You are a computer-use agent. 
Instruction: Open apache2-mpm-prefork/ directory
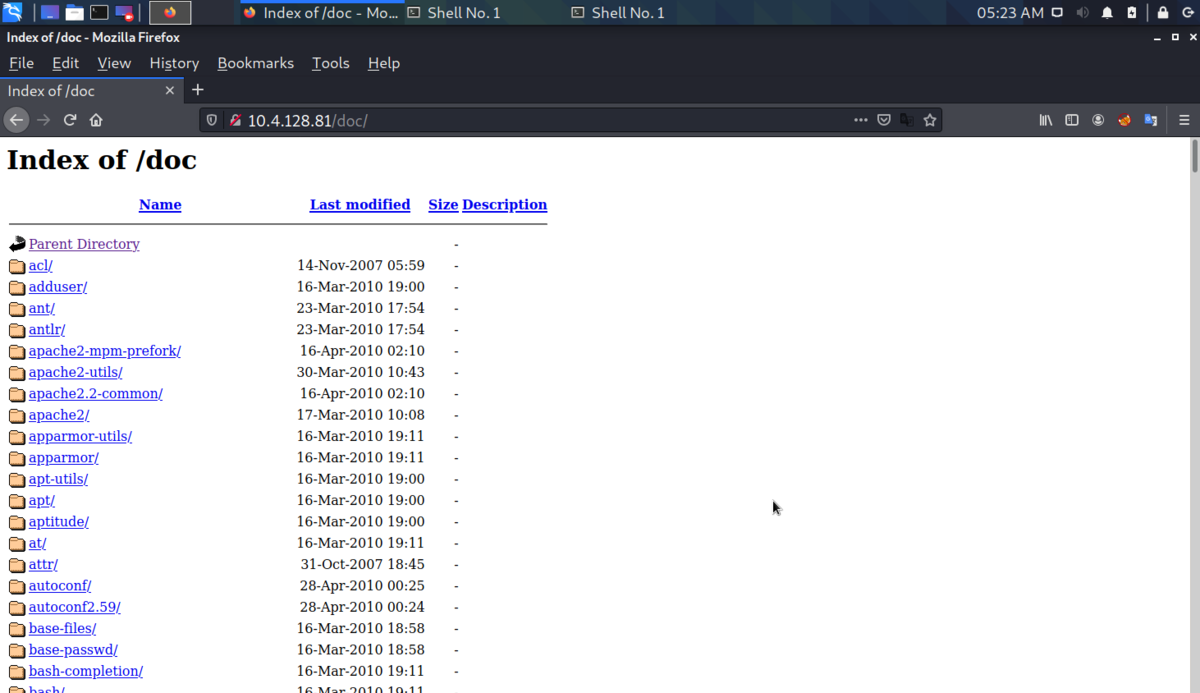tap(105, 351)
